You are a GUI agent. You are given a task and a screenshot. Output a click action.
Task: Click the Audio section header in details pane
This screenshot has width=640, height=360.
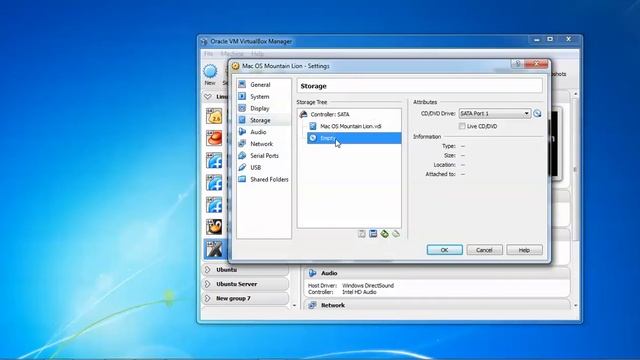(329, 273)
